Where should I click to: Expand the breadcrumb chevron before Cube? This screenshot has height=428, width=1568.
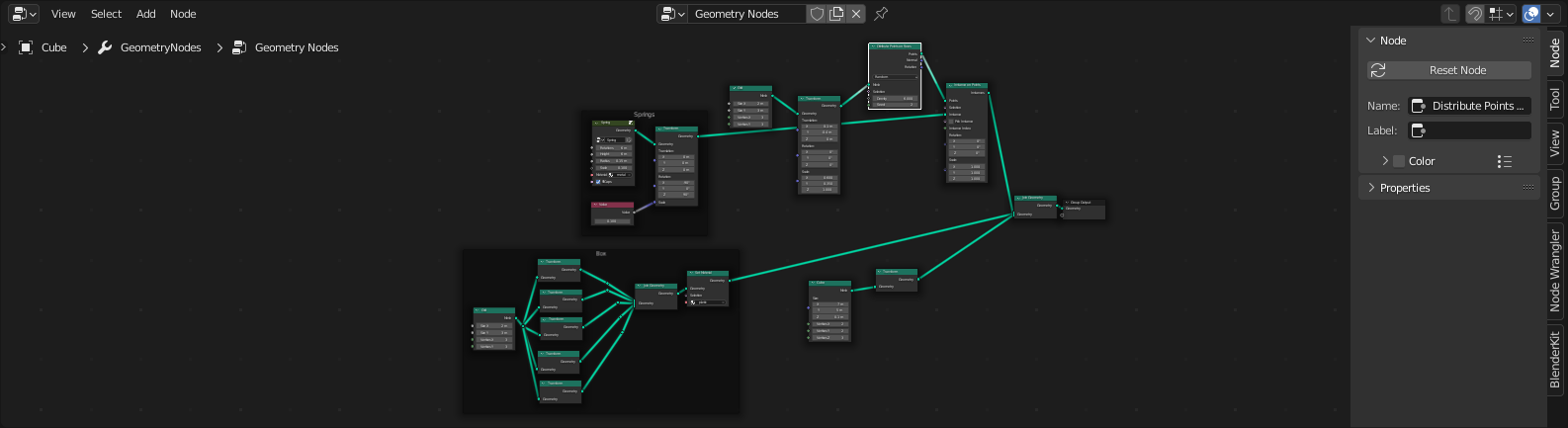pos(4,47)
